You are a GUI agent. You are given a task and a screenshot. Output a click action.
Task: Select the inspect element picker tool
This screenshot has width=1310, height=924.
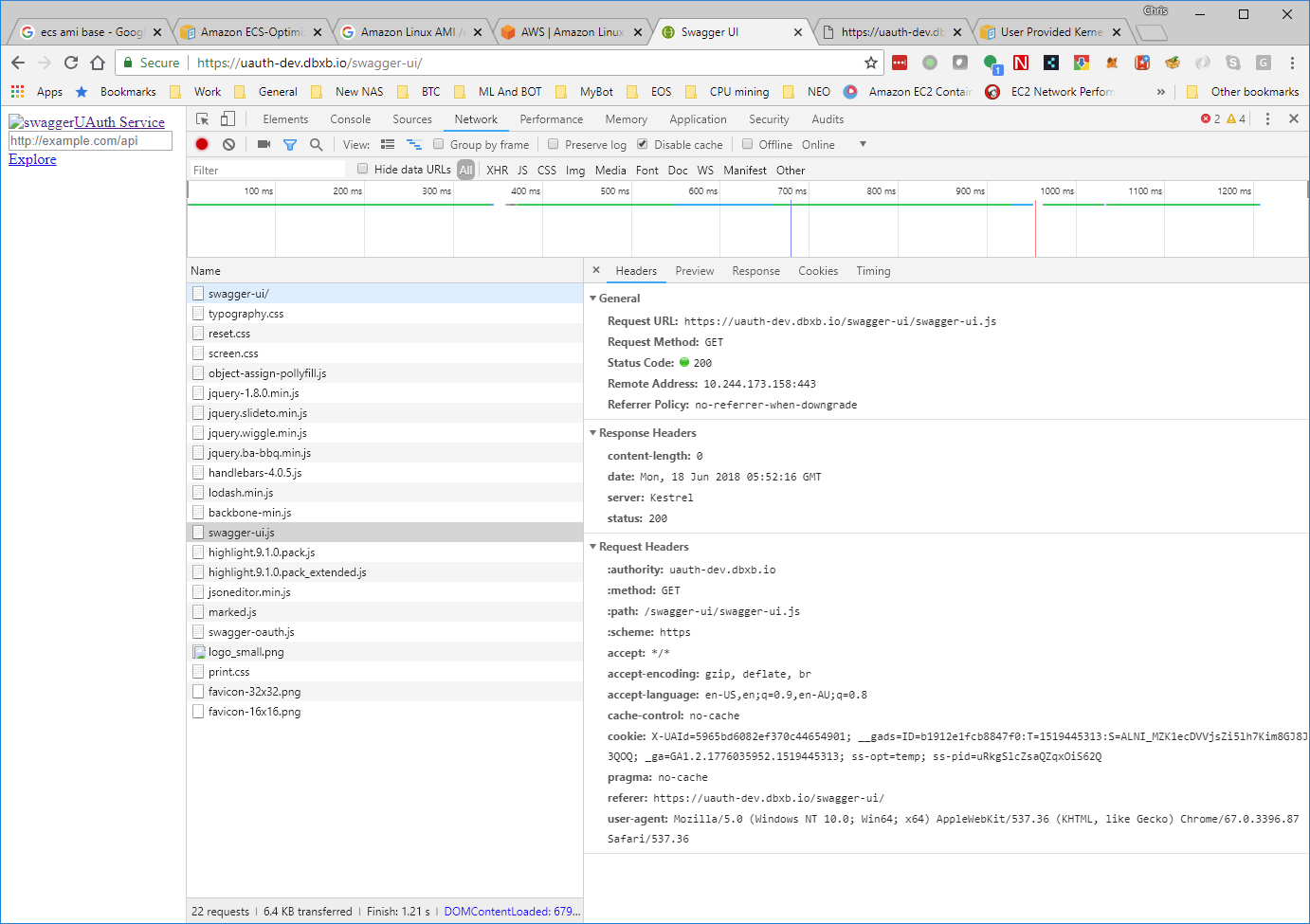pos(201,118)
